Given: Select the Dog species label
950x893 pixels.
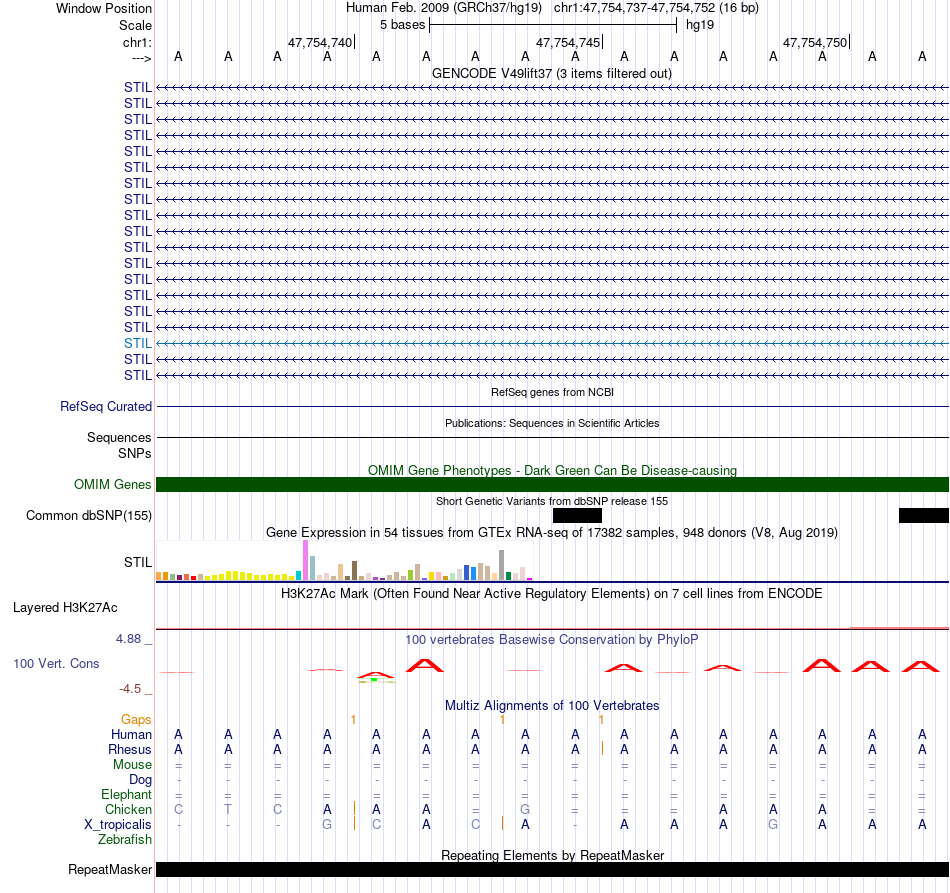Looking at the screenshot, I should tap(140, 780).
